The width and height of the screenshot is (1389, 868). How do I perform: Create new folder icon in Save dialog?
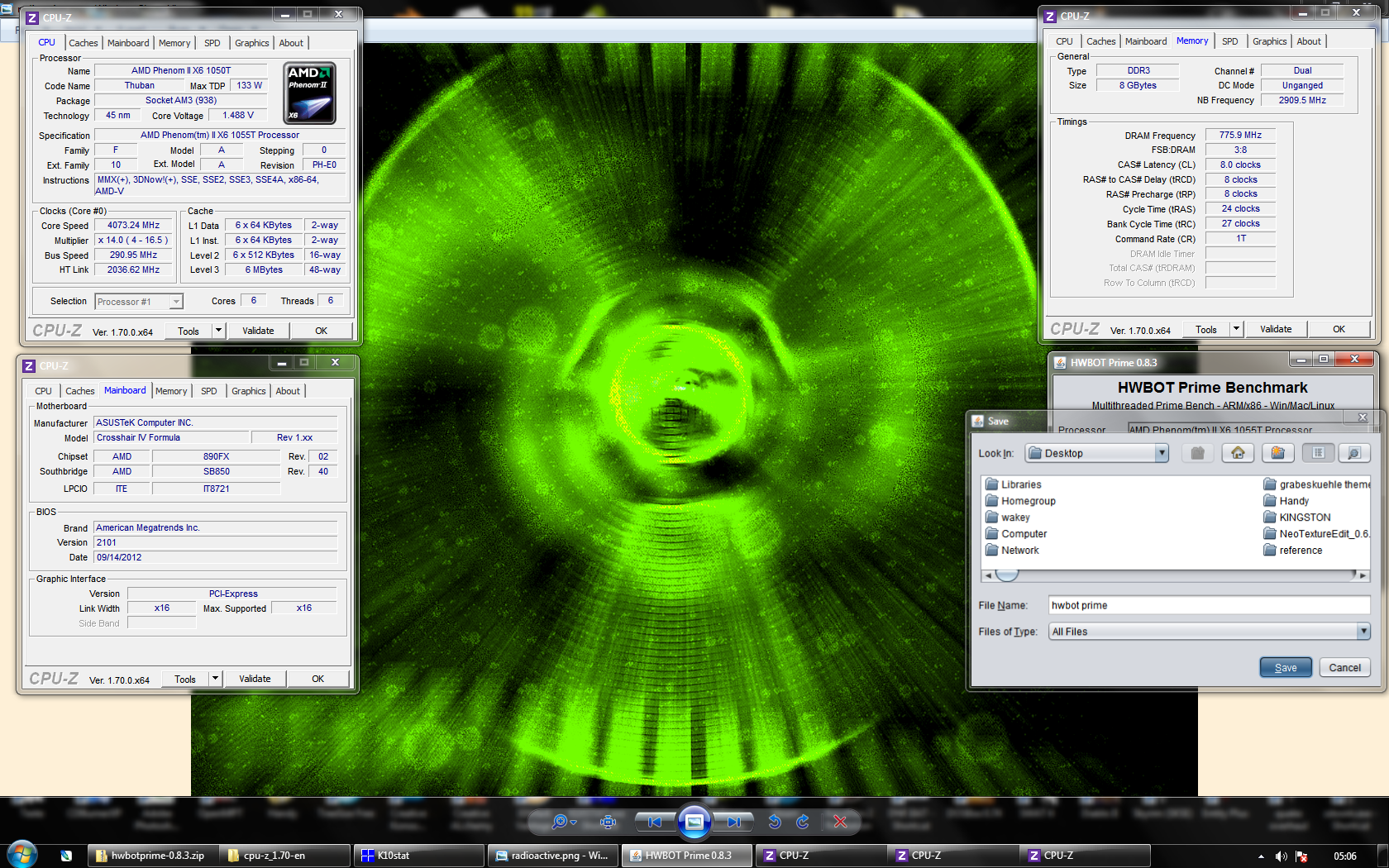tap(1277, 453)
